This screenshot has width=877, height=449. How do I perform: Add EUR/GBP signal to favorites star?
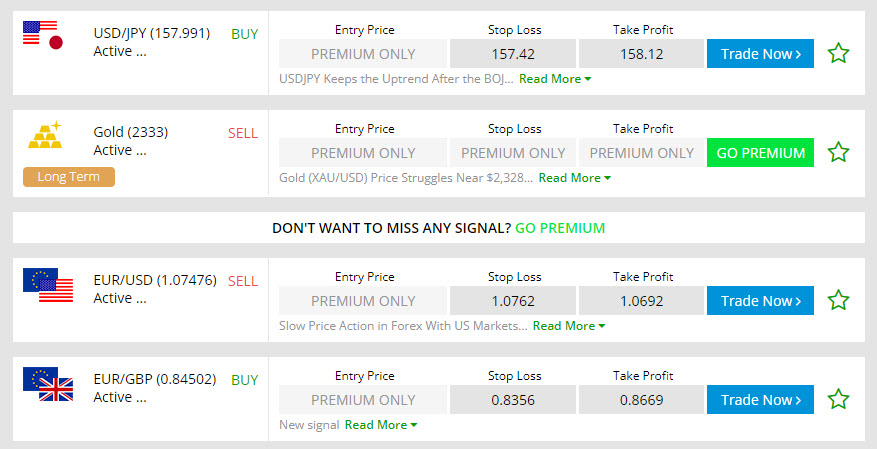[x=838, y=400]
